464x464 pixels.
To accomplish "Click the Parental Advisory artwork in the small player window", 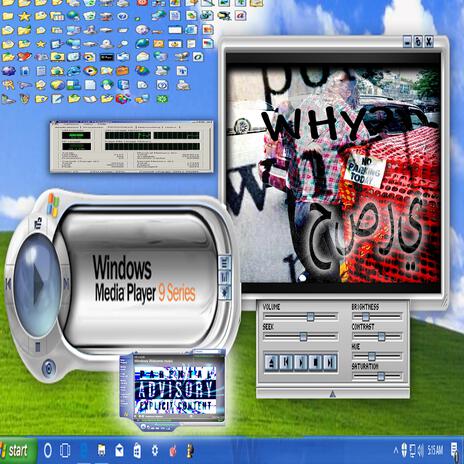I will (x=175, y=390).
